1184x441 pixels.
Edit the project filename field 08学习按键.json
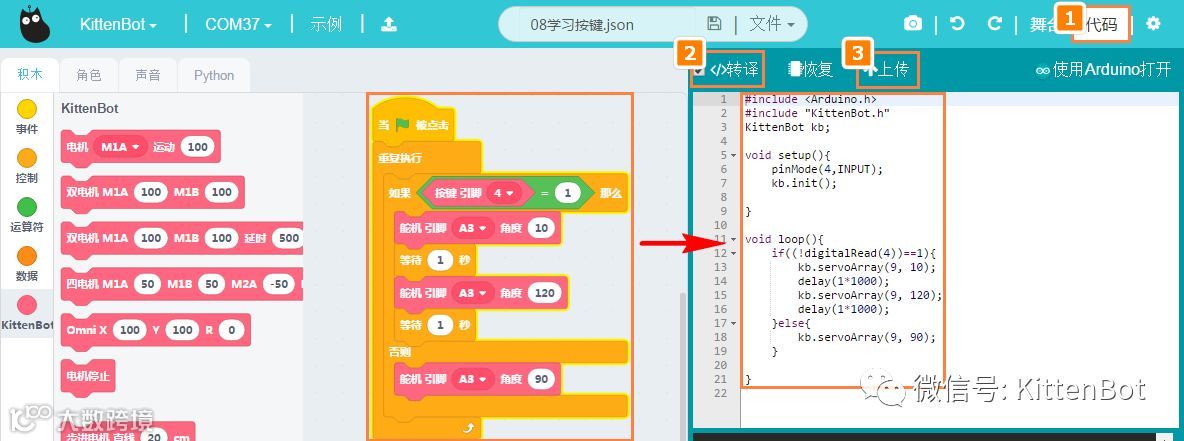click(x=581, y=24)
